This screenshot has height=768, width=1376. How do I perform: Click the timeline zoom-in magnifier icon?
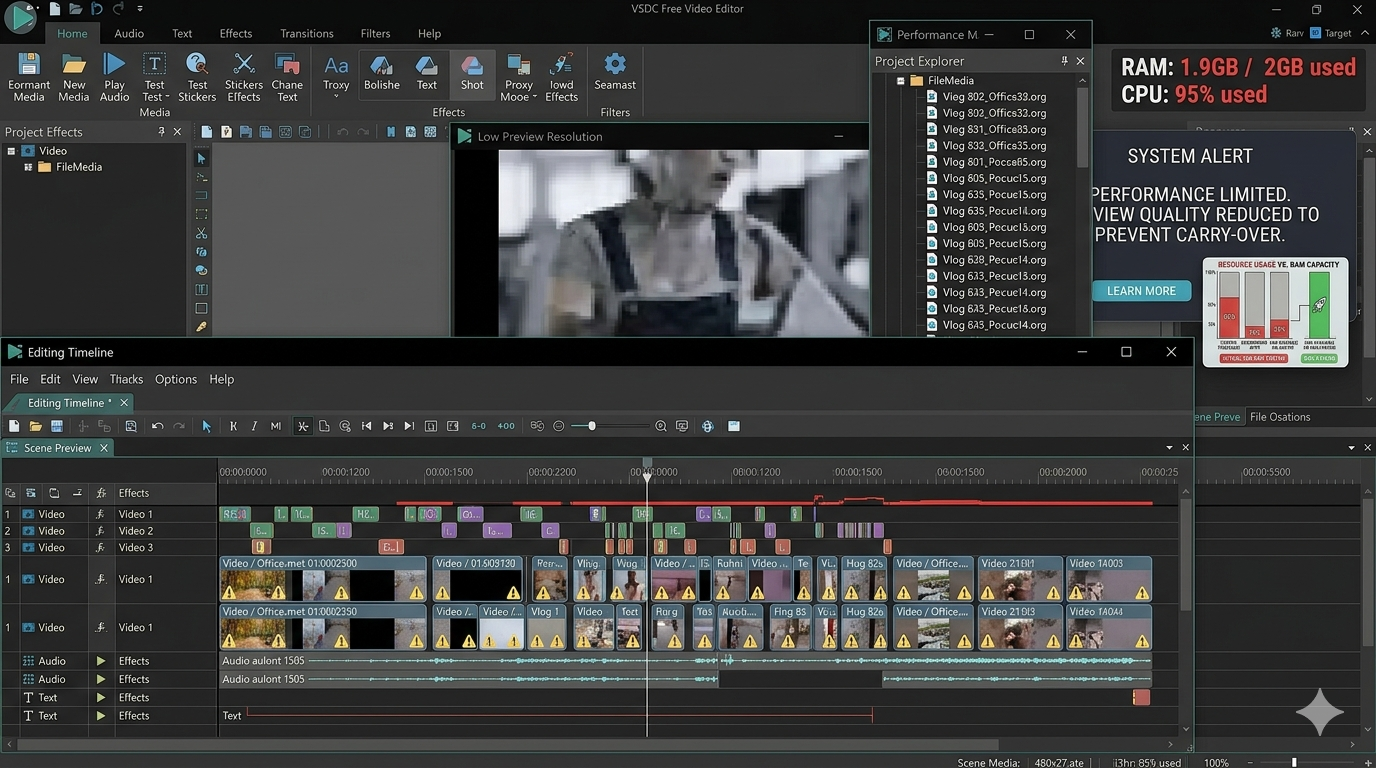tap(660, 426)
